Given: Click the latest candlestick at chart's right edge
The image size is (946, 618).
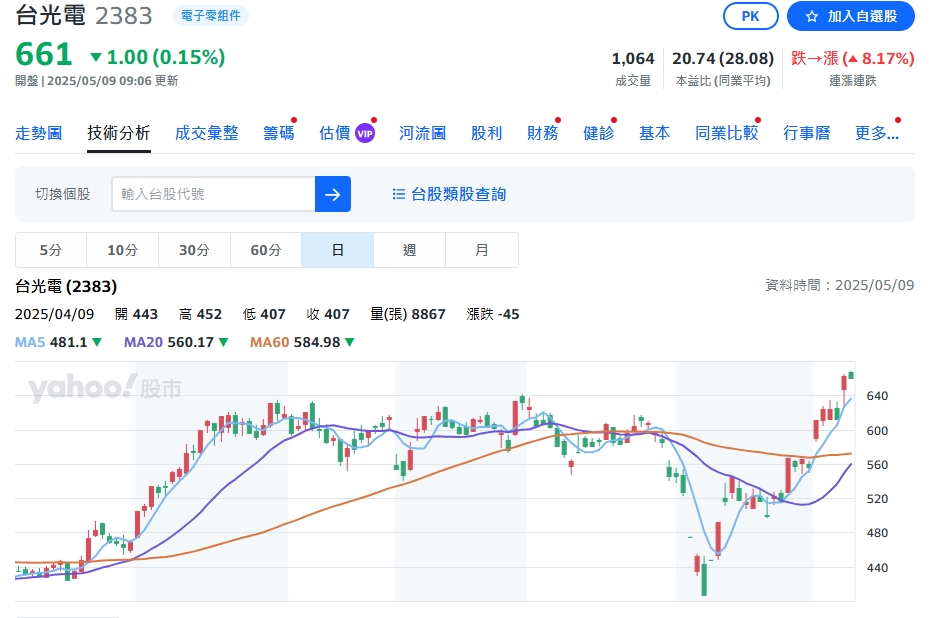Looking at the screenshot, I should (851, 375).
